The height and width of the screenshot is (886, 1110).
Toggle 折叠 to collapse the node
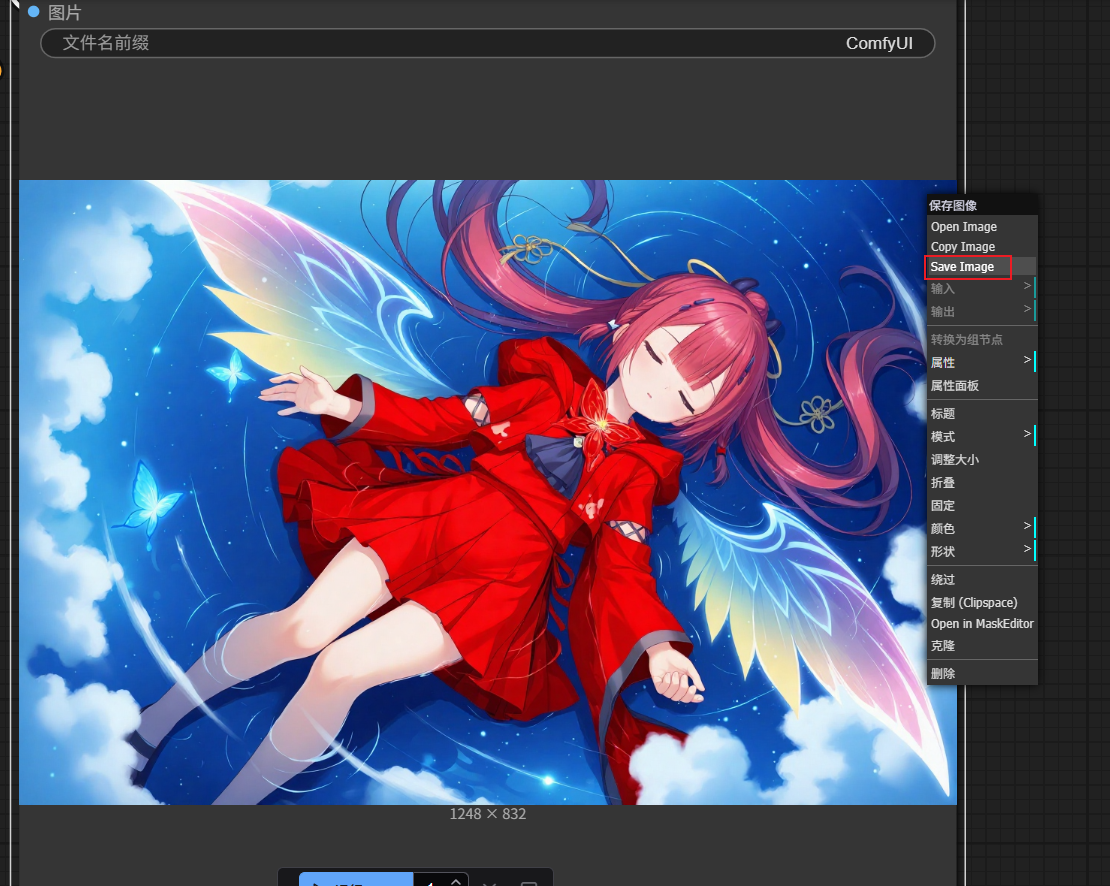943,483
